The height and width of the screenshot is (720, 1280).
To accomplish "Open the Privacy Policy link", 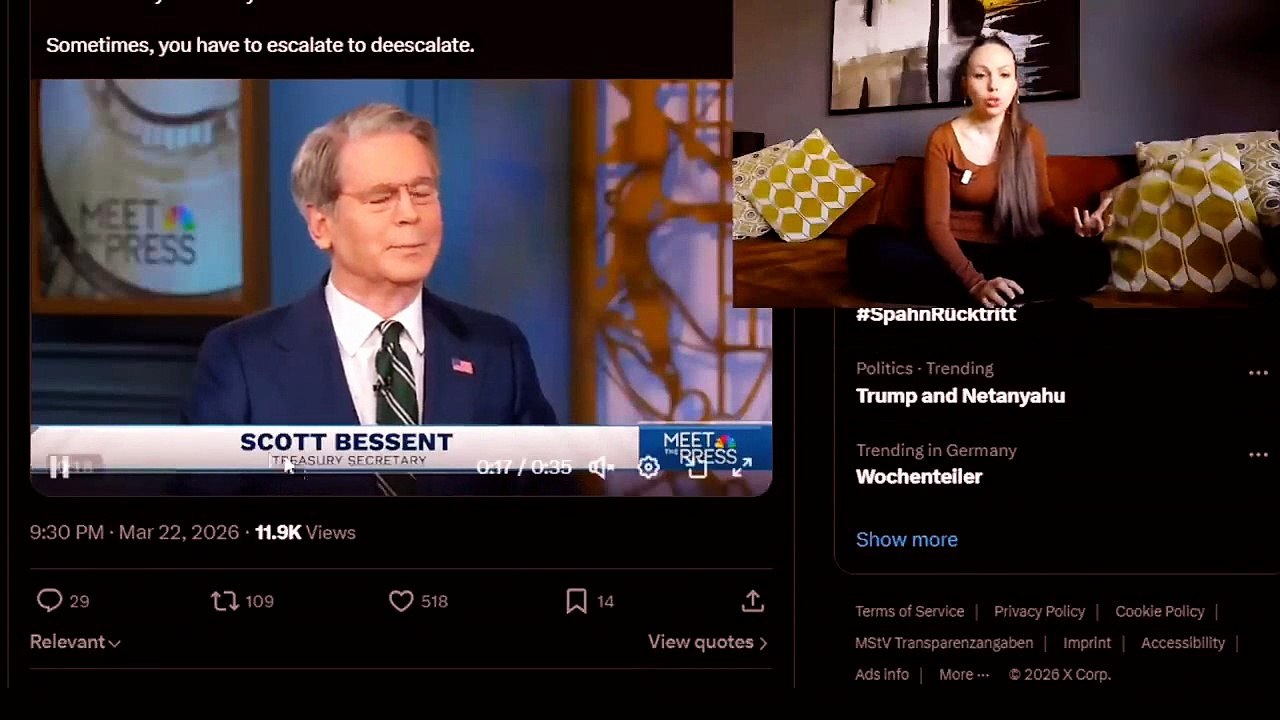I will click(1039, 611).
